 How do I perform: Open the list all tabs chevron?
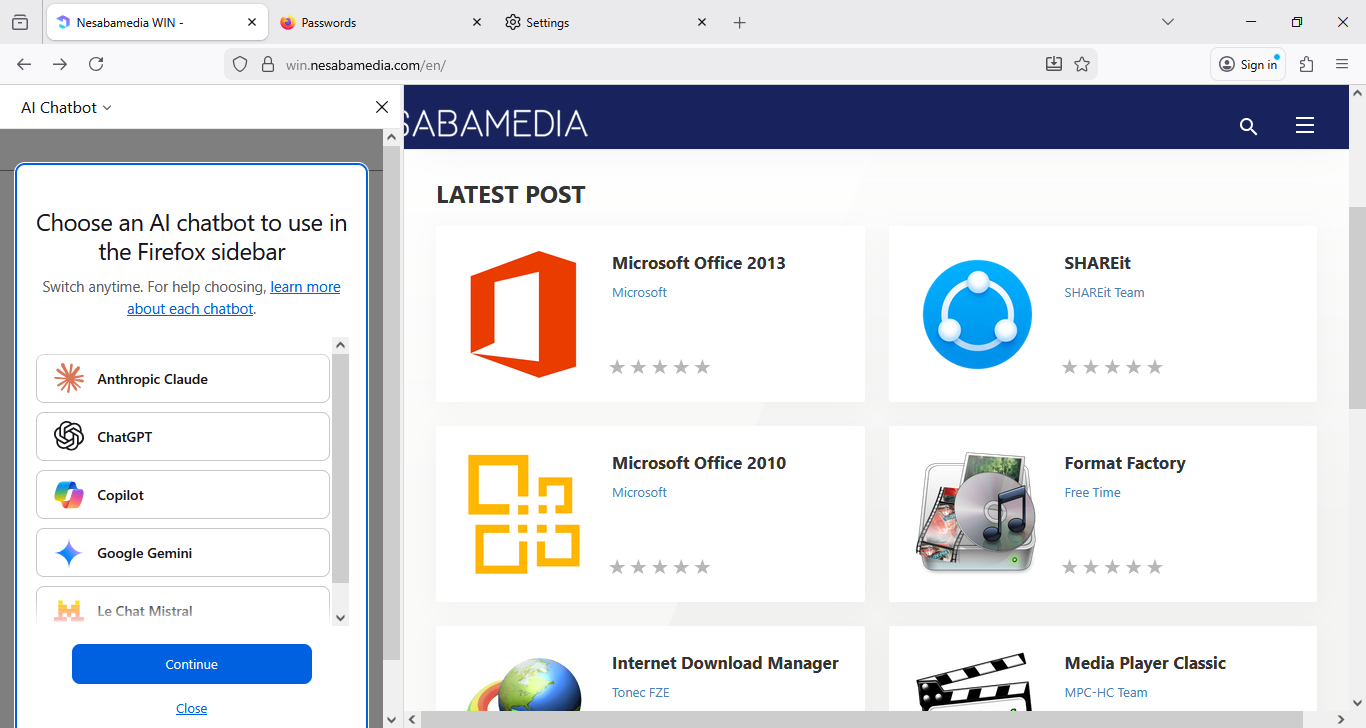pos(1167,22)
